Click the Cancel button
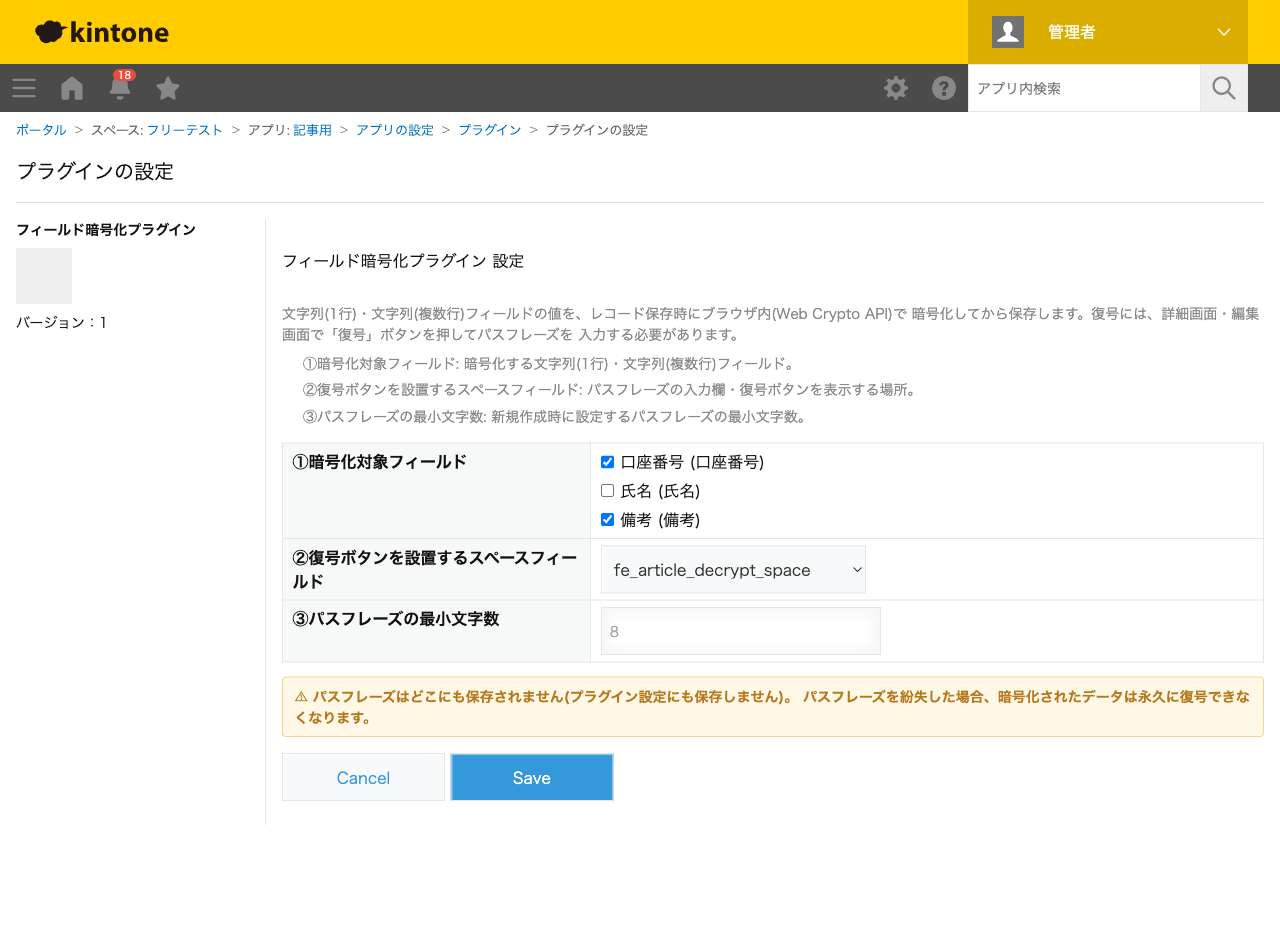 coord(363,777)
